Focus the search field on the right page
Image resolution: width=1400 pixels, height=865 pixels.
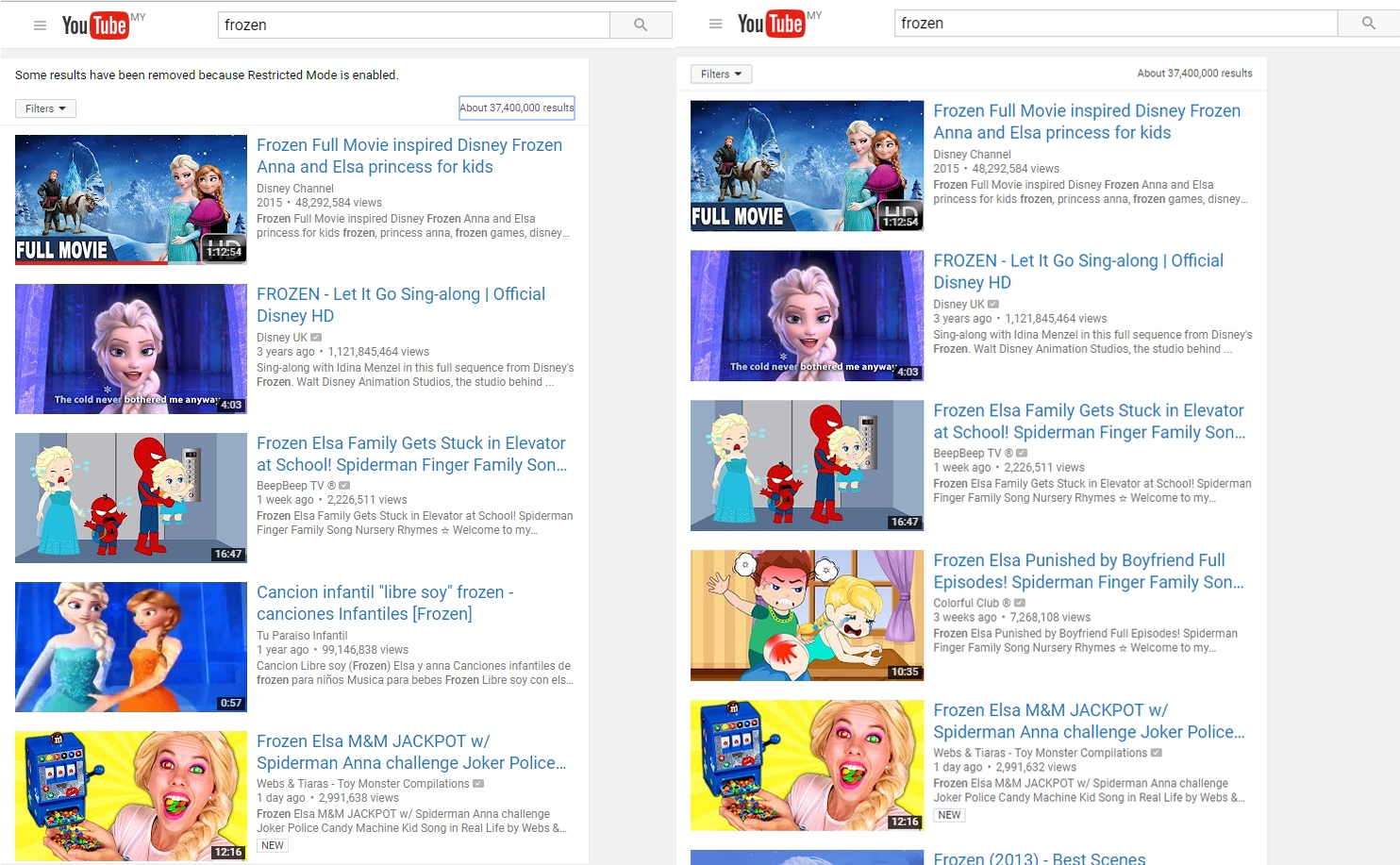(1115, 24)
